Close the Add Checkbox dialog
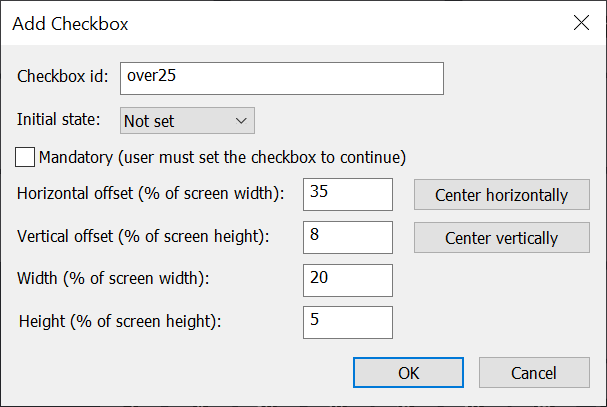The image size is (607, 407). pos(580,22)
